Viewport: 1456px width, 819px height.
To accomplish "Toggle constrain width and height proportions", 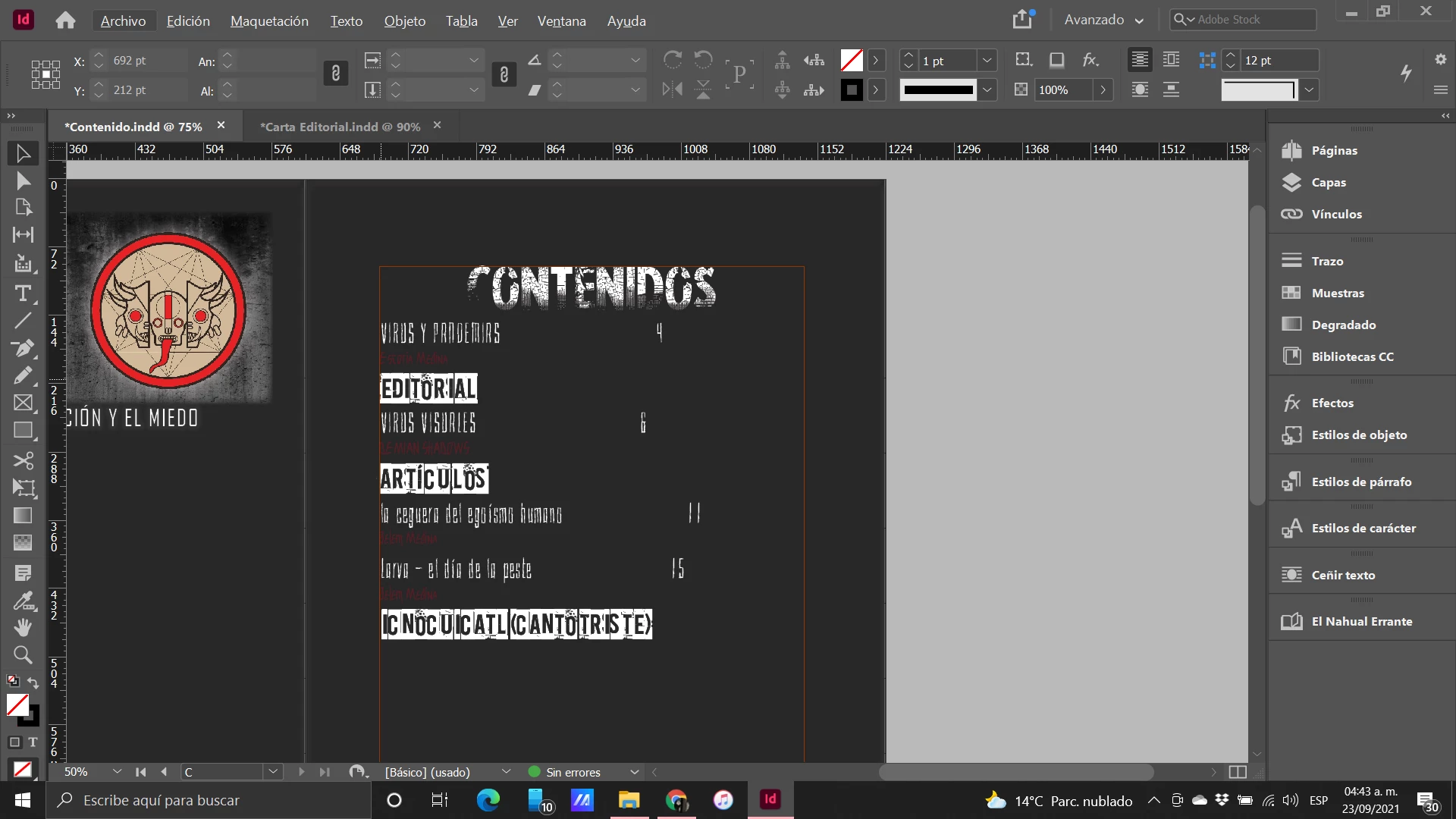I will click(336, 74).
